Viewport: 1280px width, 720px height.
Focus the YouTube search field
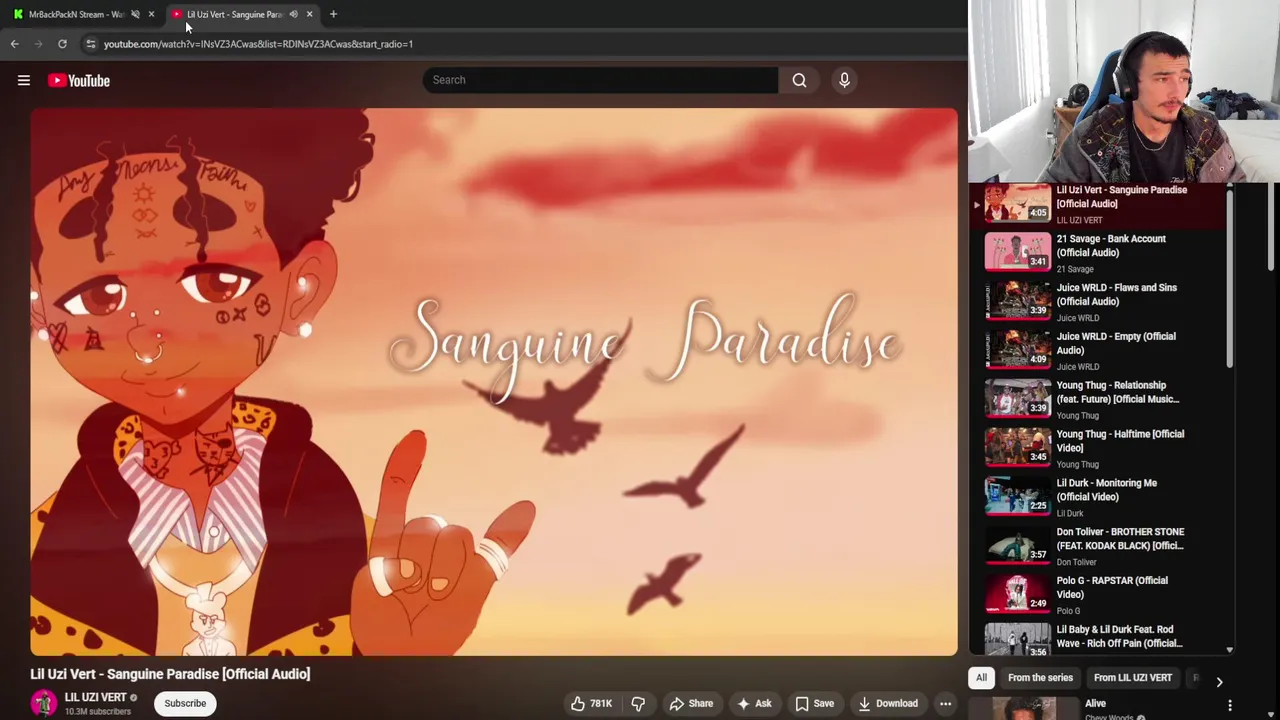coord(600,80)
